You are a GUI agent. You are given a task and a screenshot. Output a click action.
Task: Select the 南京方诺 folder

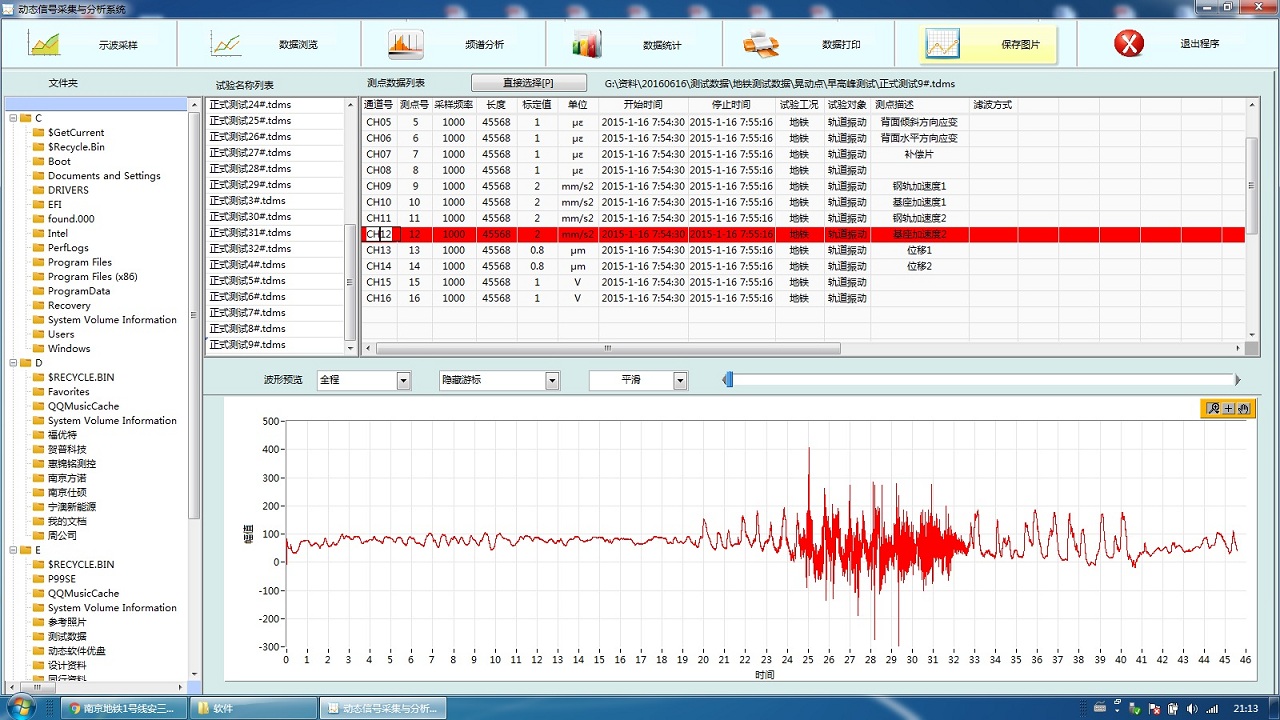(x=67, y=478)
